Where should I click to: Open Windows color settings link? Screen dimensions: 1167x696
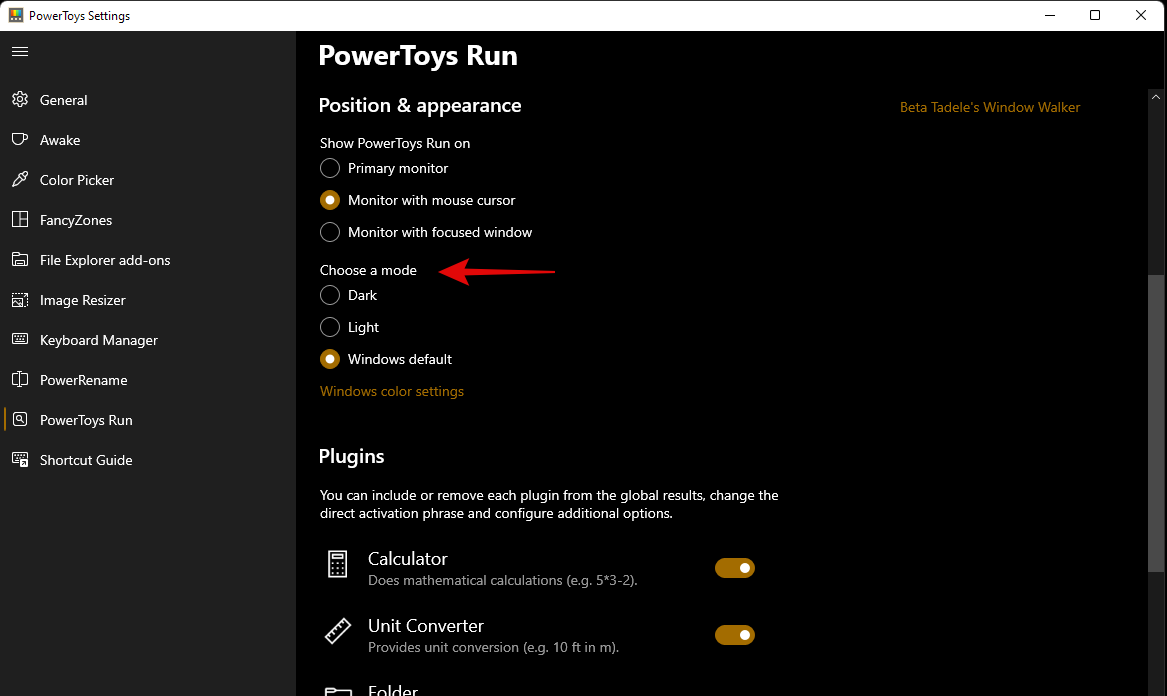click(391, 391)
